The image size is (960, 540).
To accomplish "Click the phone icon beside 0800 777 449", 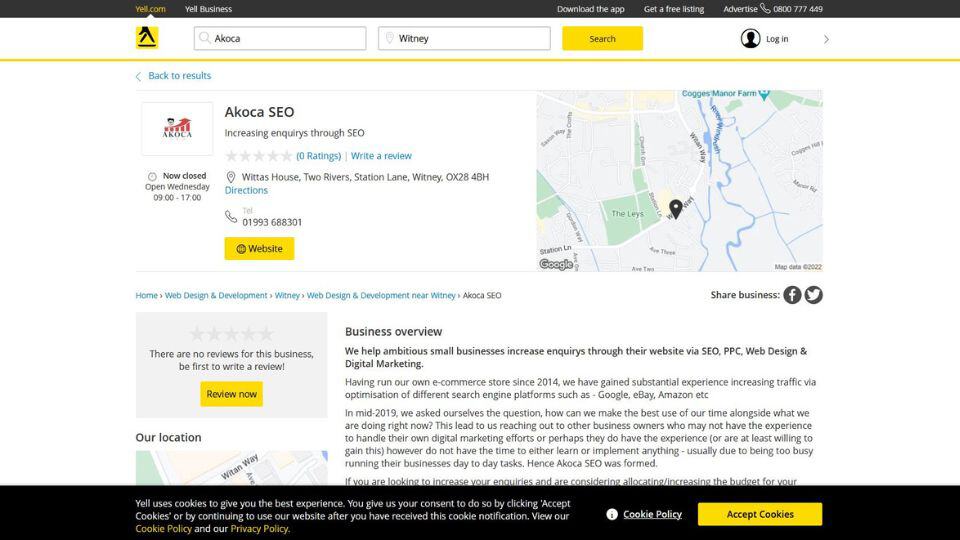I will pyautogui.click(x=765, y=8).
